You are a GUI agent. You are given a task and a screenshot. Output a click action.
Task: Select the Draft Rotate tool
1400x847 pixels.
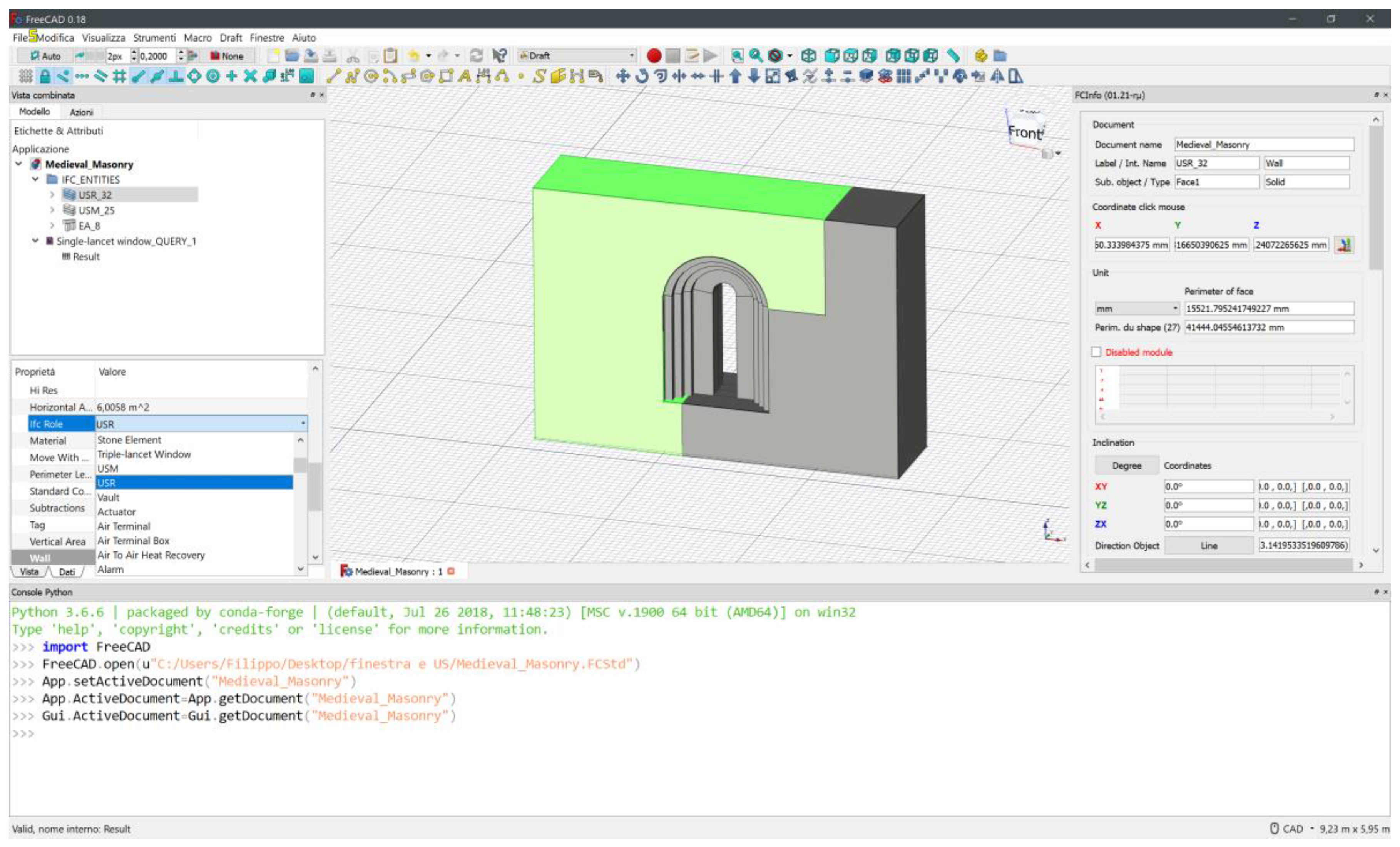pos(641,76)
